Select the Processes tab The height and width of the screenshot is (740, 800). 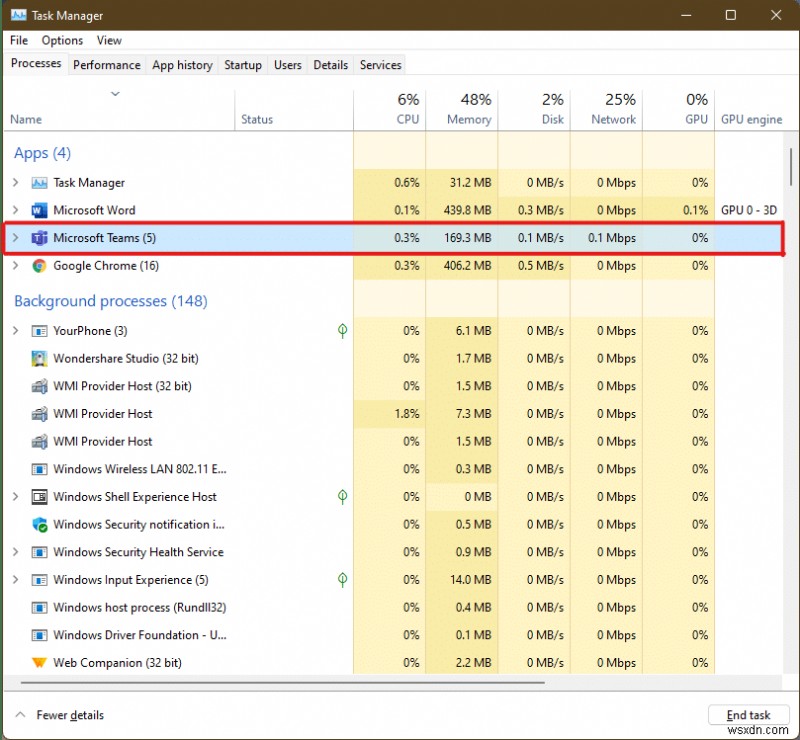point(36,63)
